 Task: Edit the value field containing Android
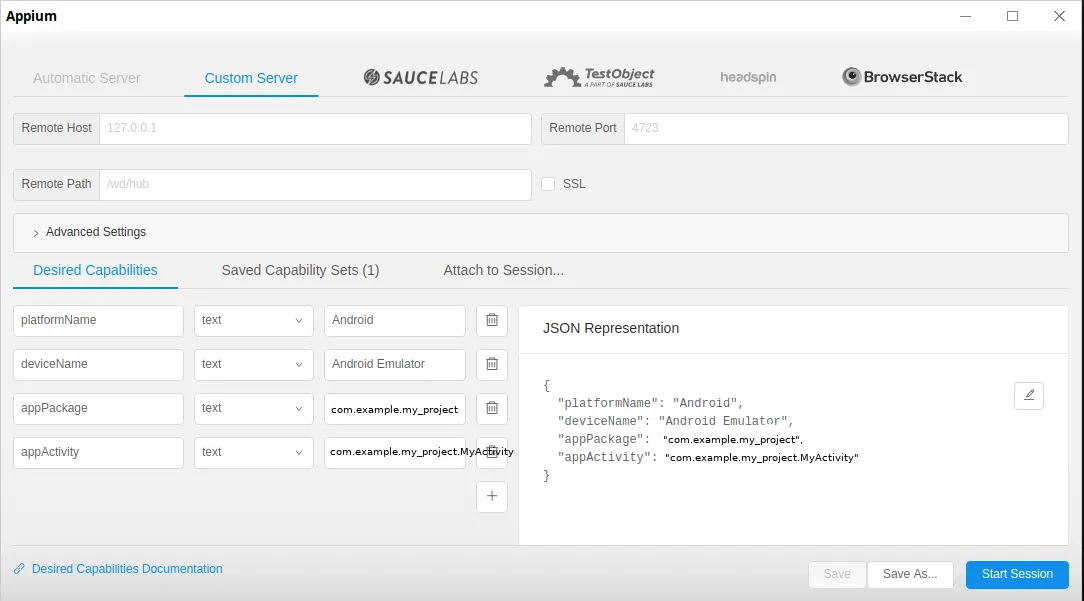click(395, 320)
